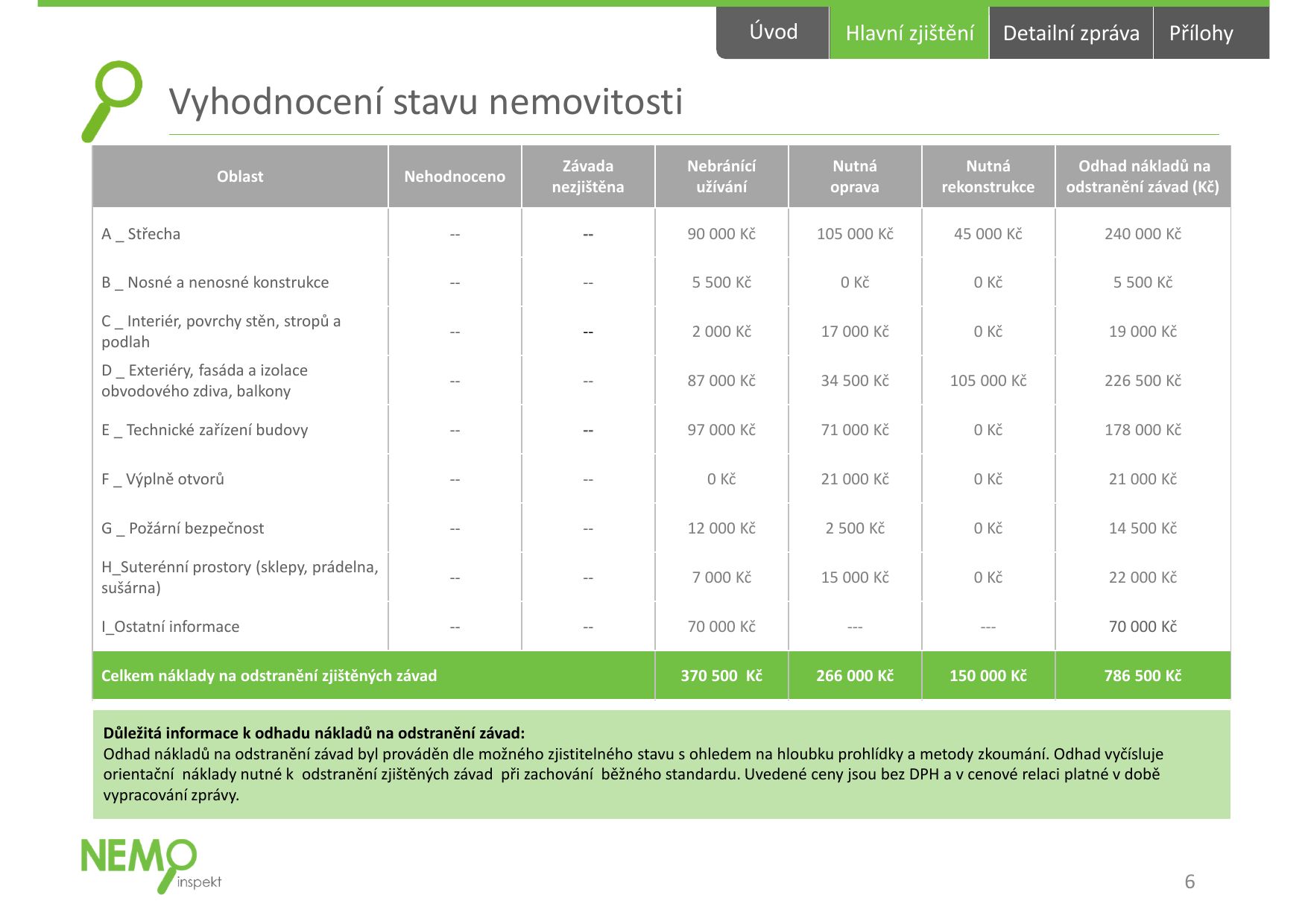Image resolution: width=1308 pixels, height=924 pixels.
Task: Open the Úvod tab
Action: pos(773,32)
